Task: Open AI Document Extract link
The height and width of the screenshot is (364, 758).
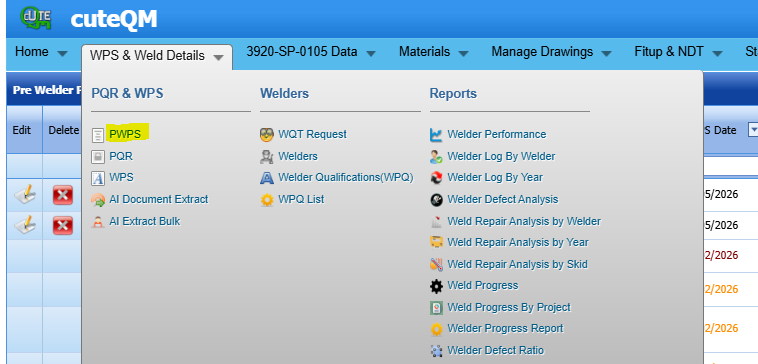Action: (x=159, y=199)
